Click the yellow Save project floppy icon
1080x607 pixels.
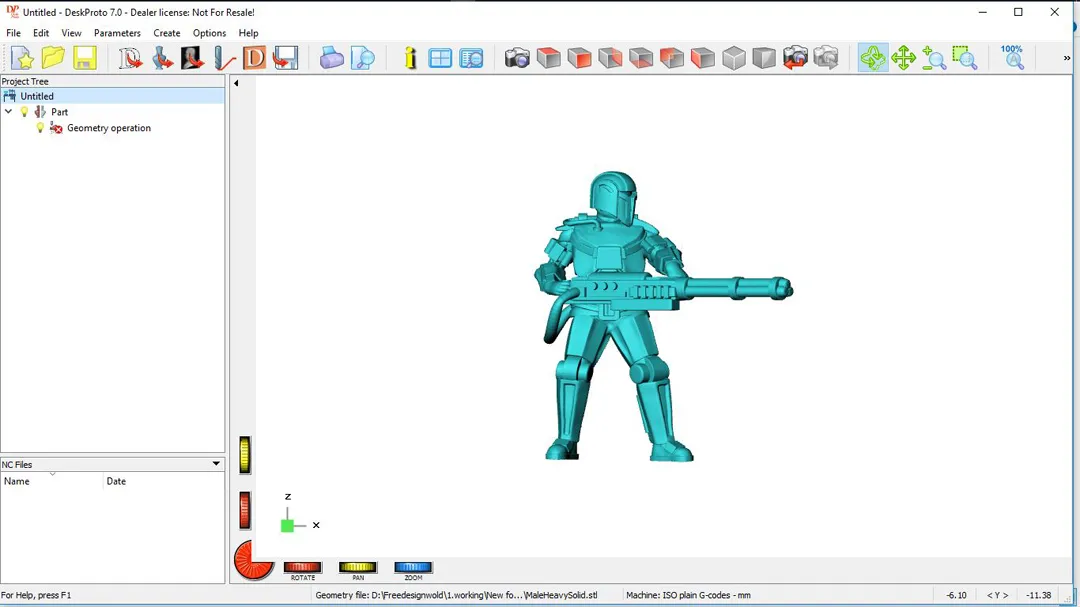click(x=84, y=58)
